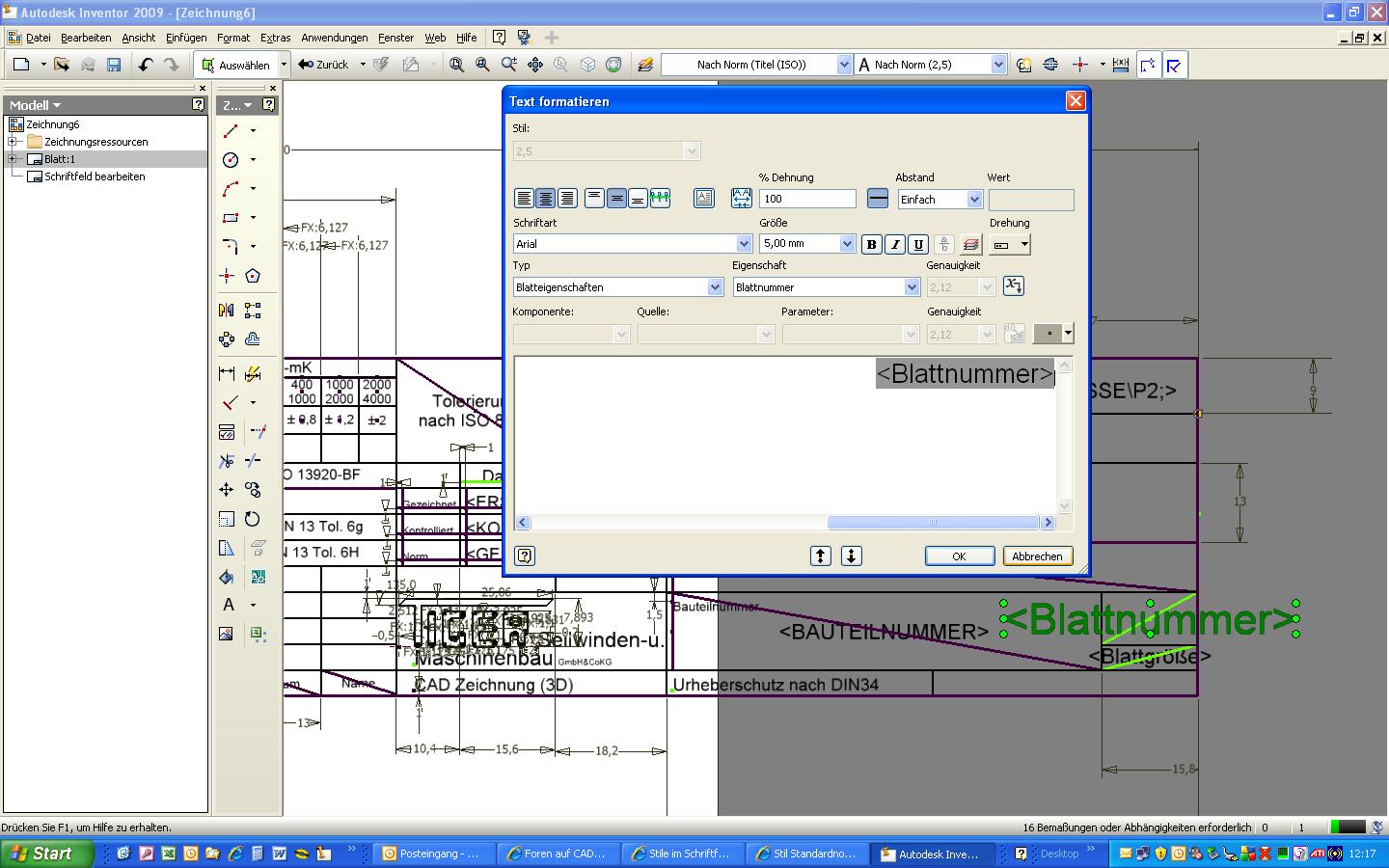Open the Schriftart font dropdown
The width and height of the screenshot is (1389, 868).
743,244
